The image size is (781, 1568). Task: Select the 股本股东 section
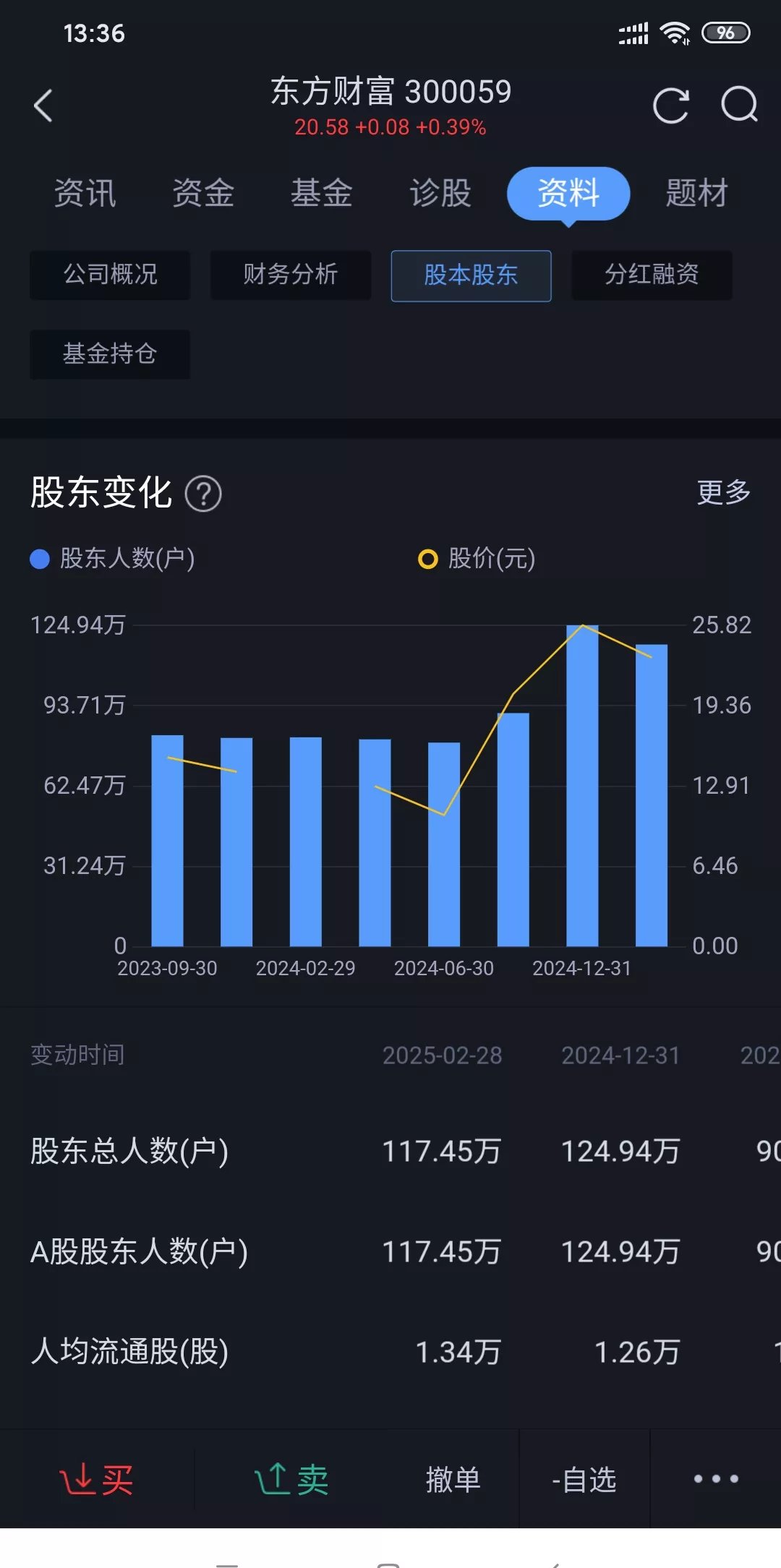(471, 275)
